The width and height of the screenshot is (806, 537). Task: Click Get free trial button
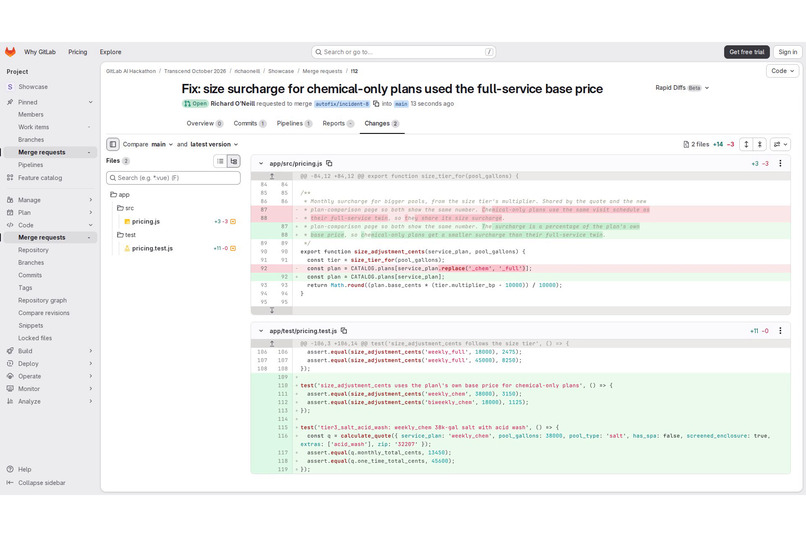click(x=747, y=52)
